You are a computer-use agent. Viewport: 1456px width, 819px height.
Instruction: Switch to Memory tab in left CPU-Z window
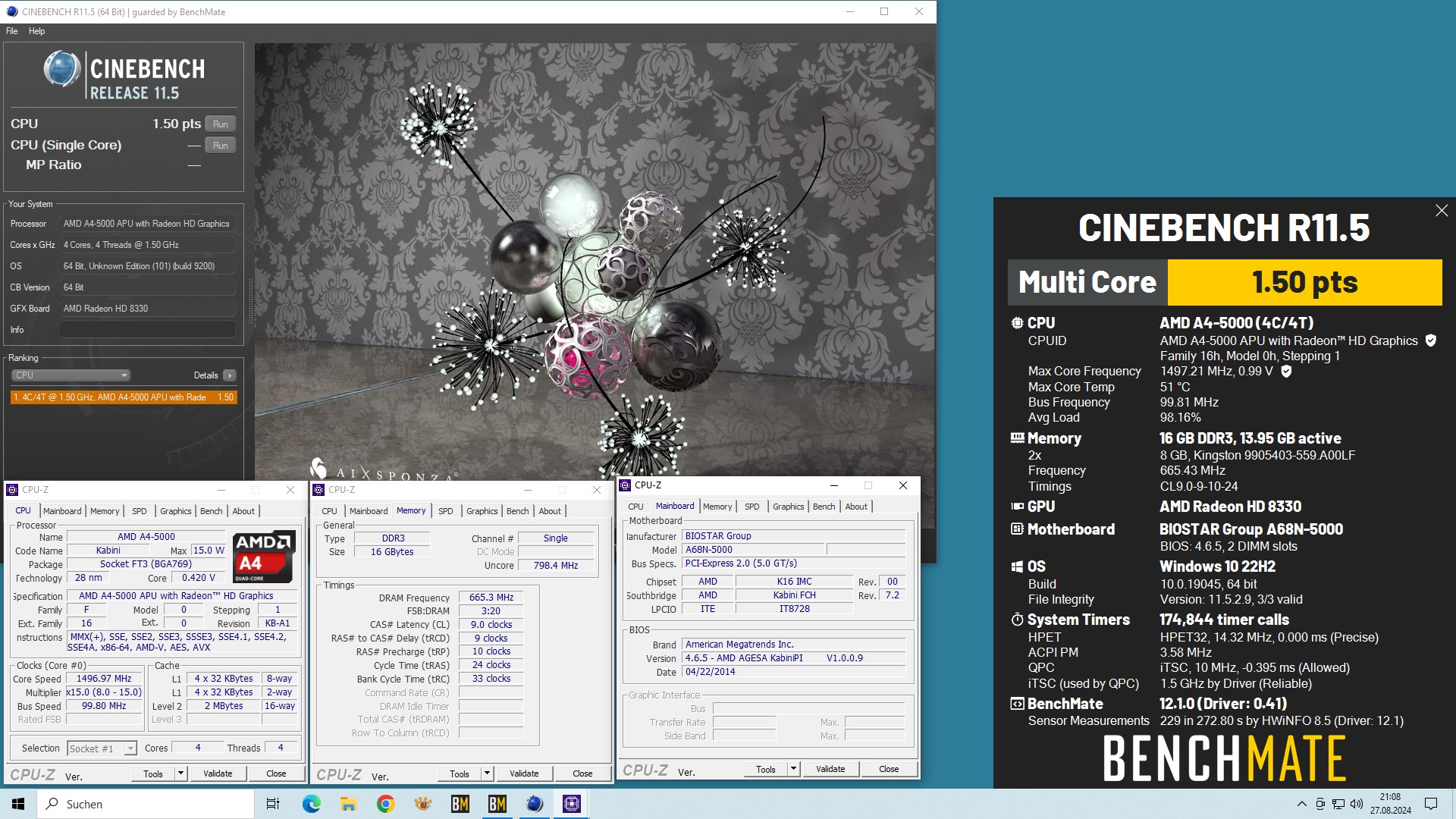pos(105,511)
